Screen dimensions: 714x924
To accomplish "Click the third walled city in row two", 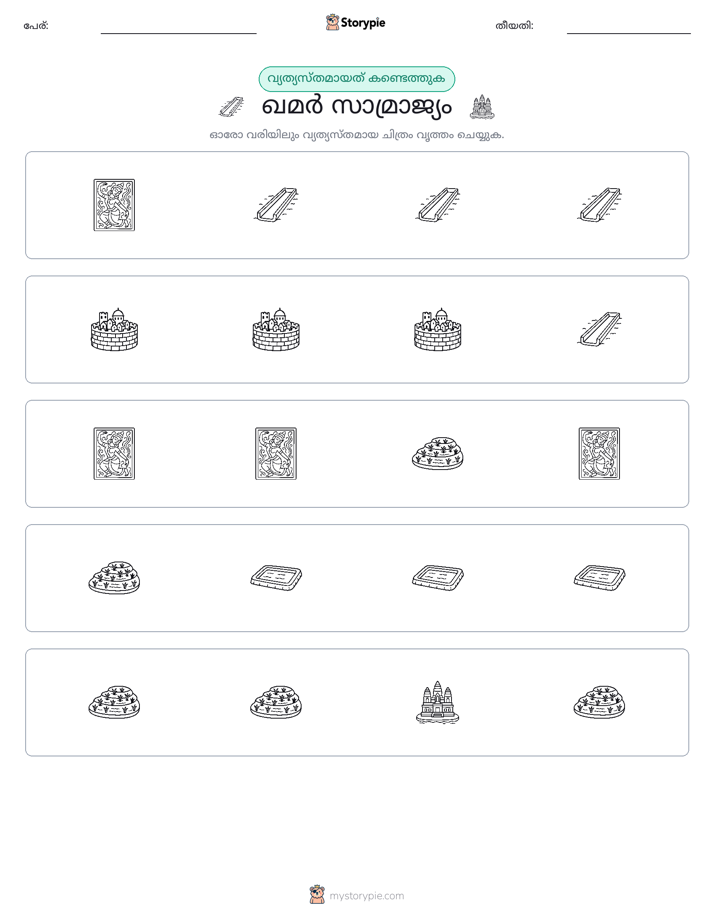I will 438,329.
